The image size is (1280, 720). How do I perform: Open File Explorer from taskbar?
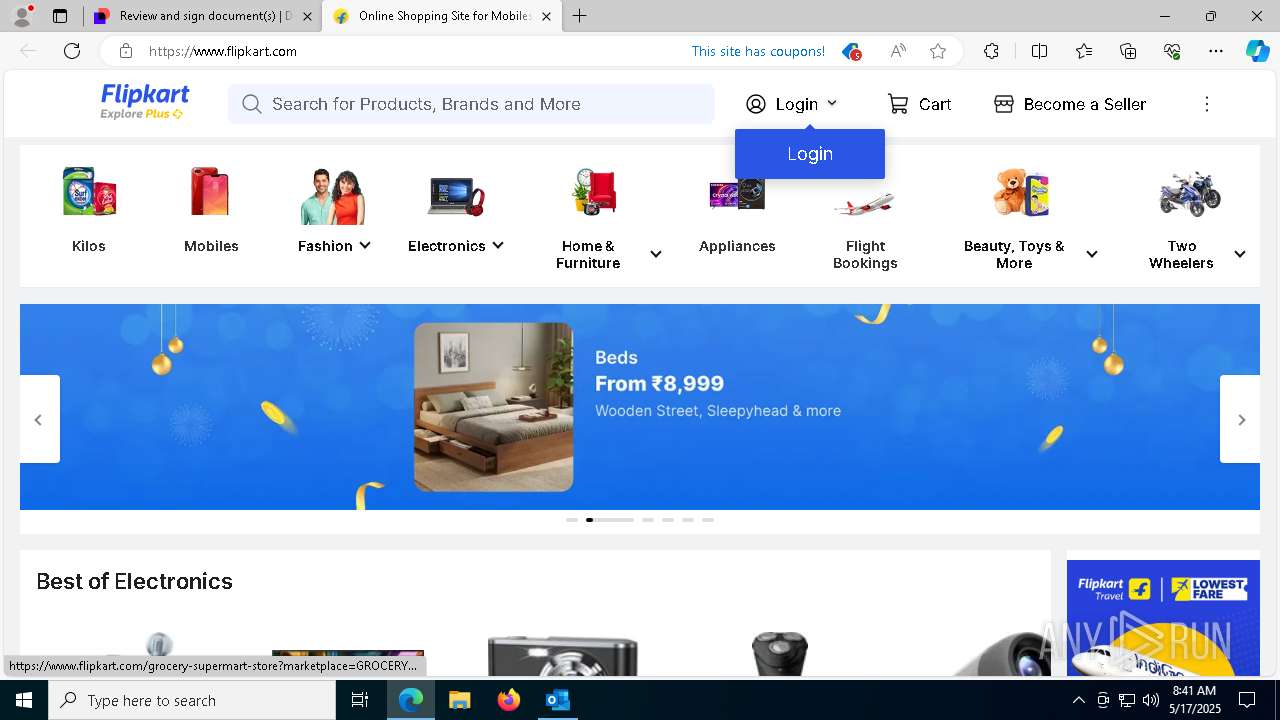[459, 700]
